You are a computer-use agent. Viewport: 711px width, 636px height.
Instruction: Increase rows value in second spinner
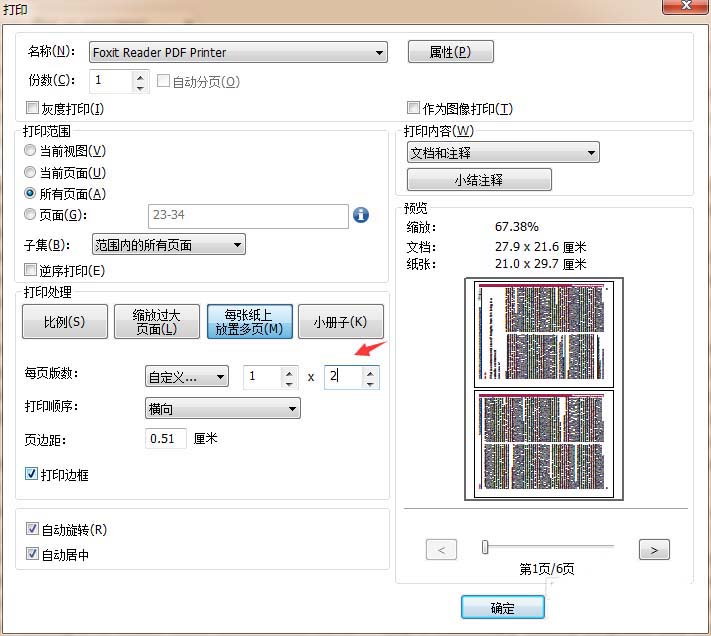[x=371, y=372]
